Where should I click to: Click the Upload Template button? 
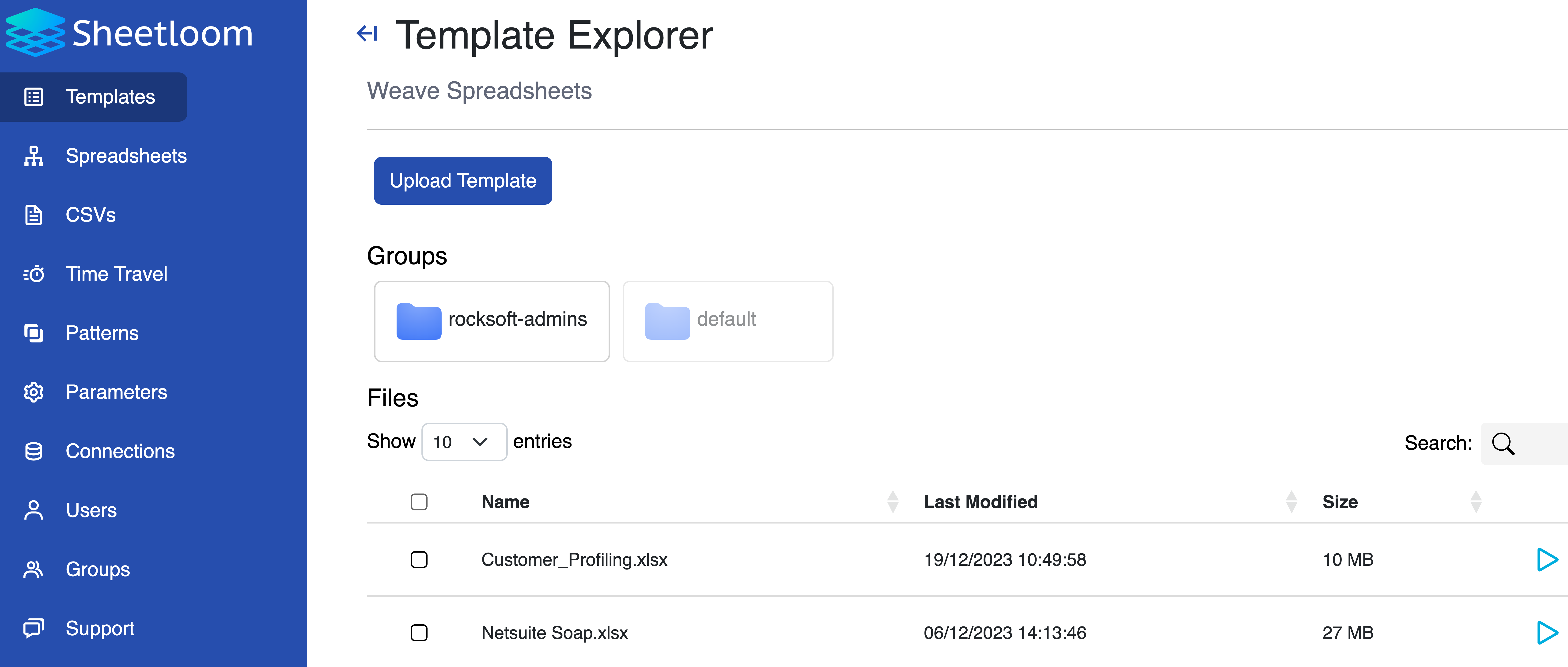click(x=463, y=180)
